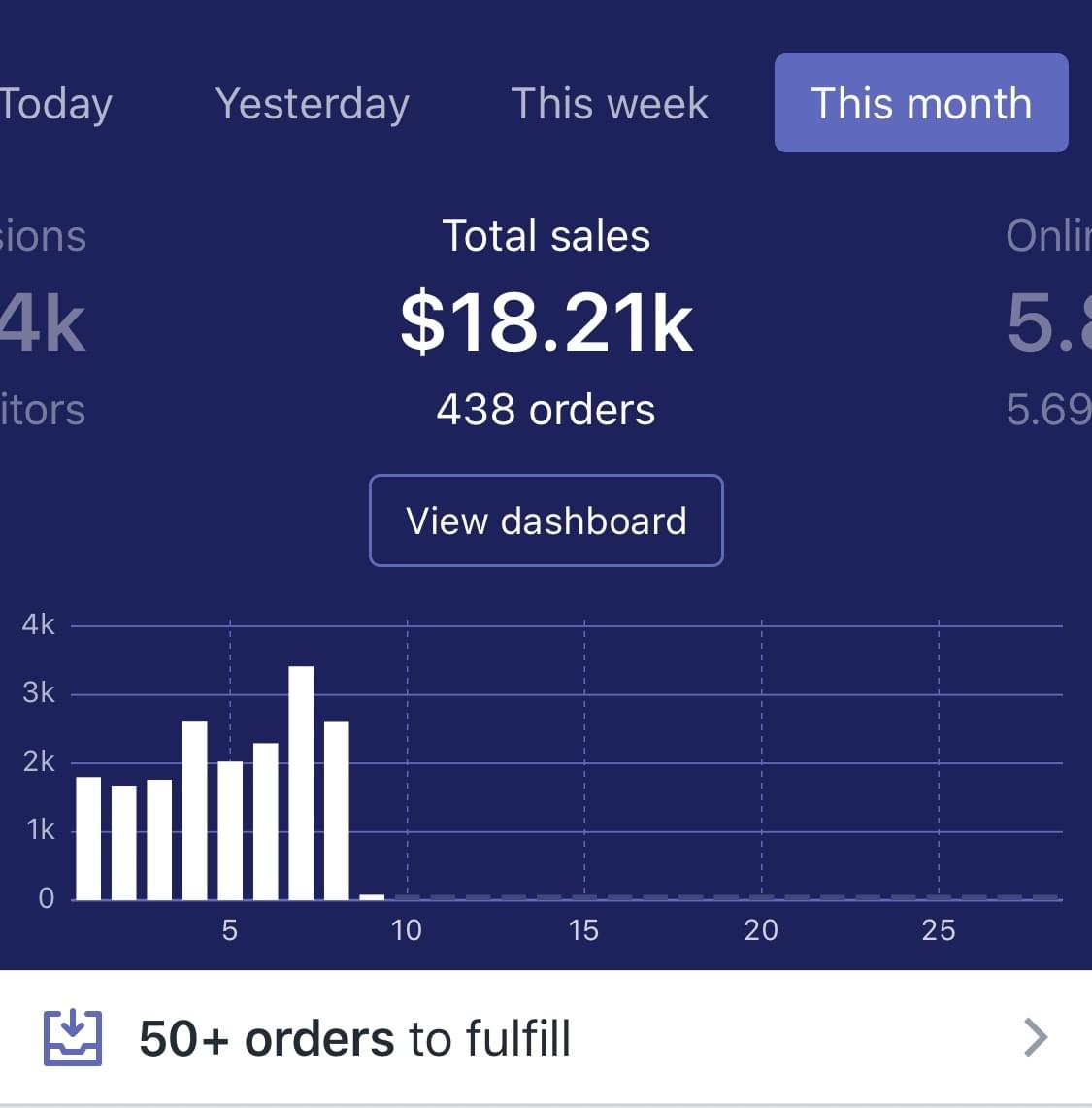Expand orders to fulfill chevron arrow
This screenshot has width=1092, height=1108.
point(1036,1037)
